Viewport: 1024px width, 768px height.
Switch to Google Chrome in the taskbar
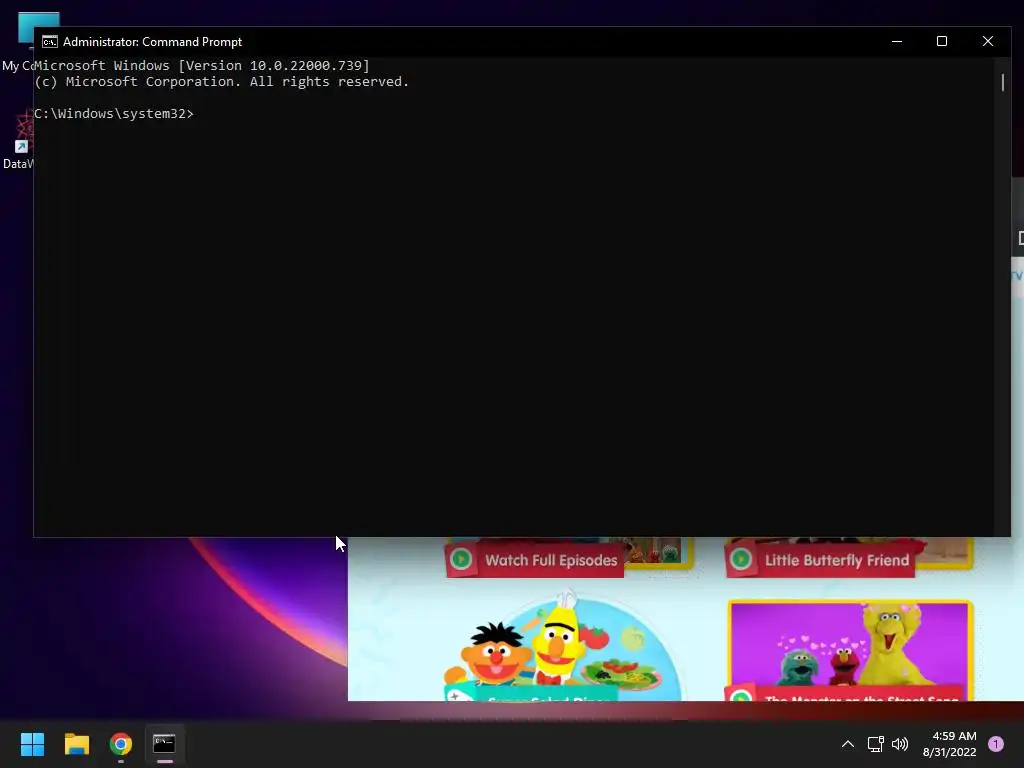(x=121, y=744)
